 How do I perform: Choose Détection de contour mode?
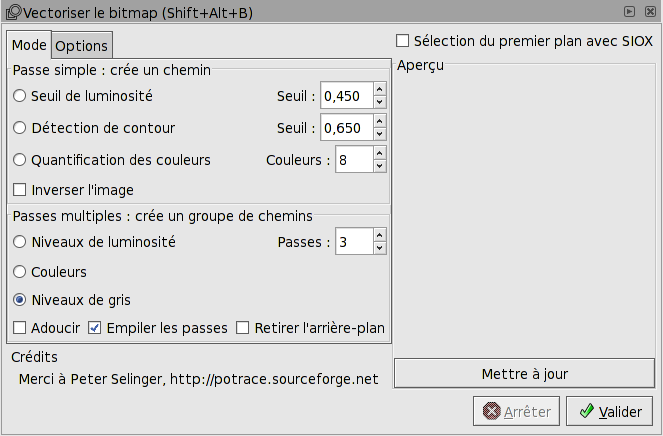point(20,128)
